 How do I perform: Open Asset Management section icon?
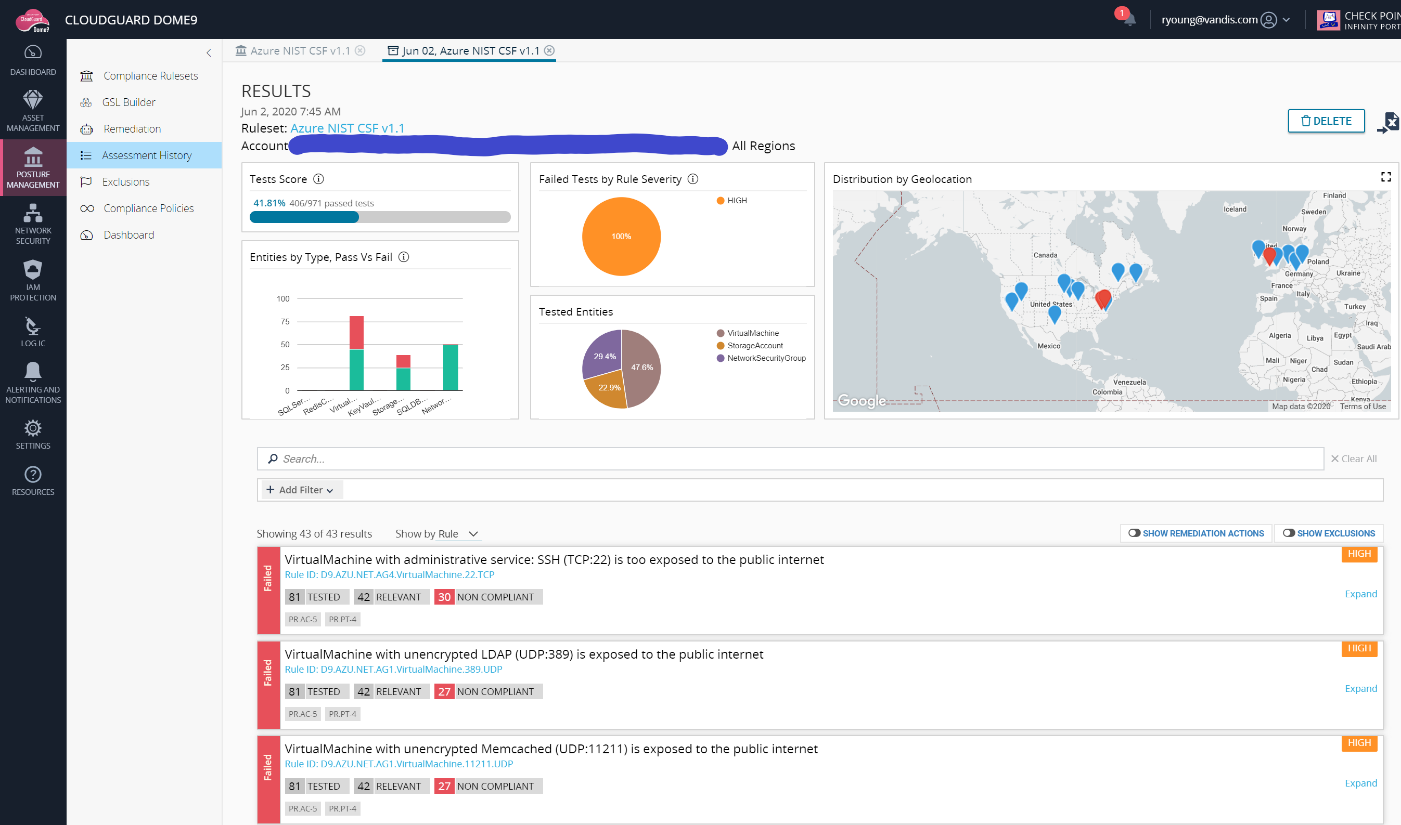point(33,99)
